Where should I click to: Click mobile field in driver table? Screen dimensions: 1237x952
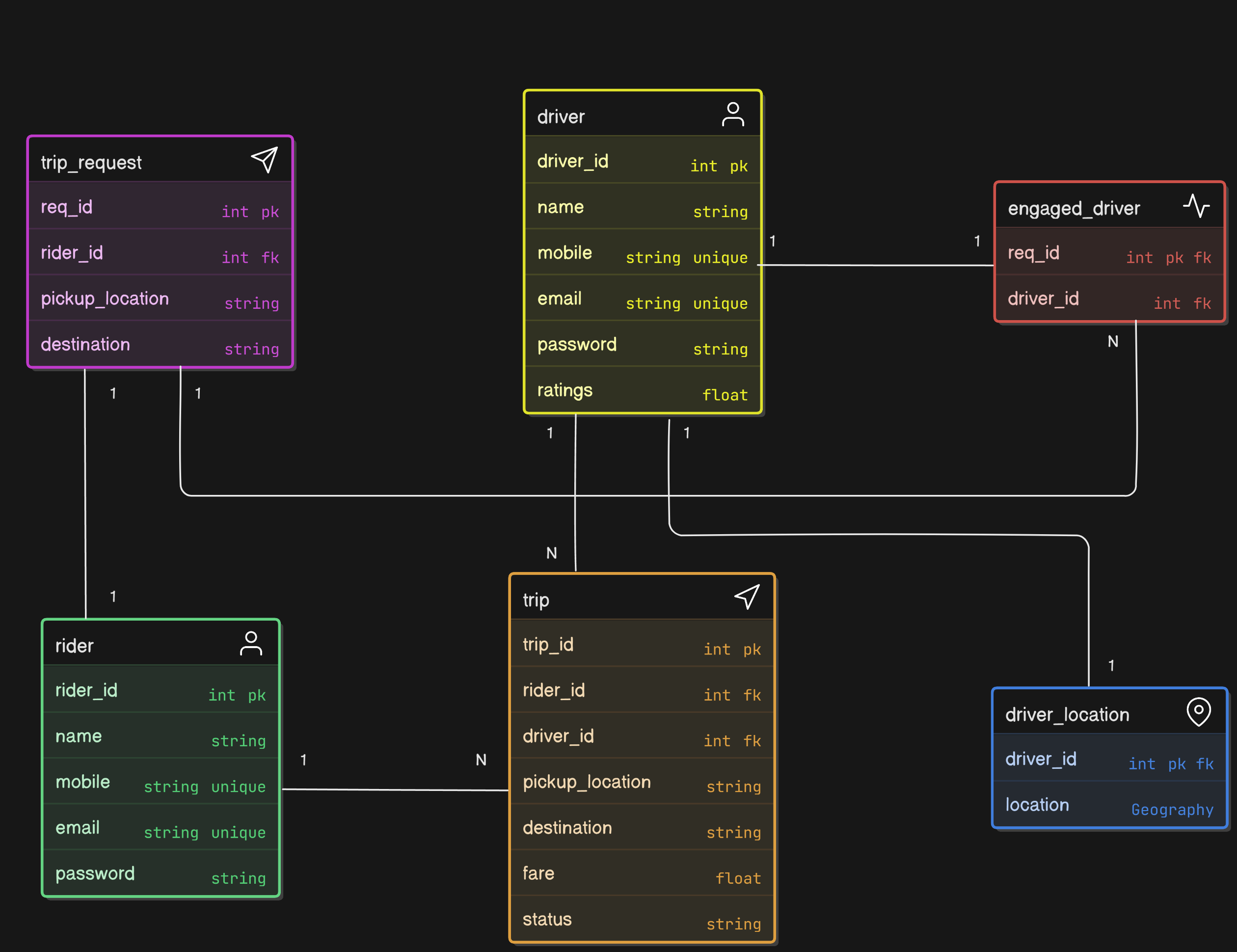643,252
